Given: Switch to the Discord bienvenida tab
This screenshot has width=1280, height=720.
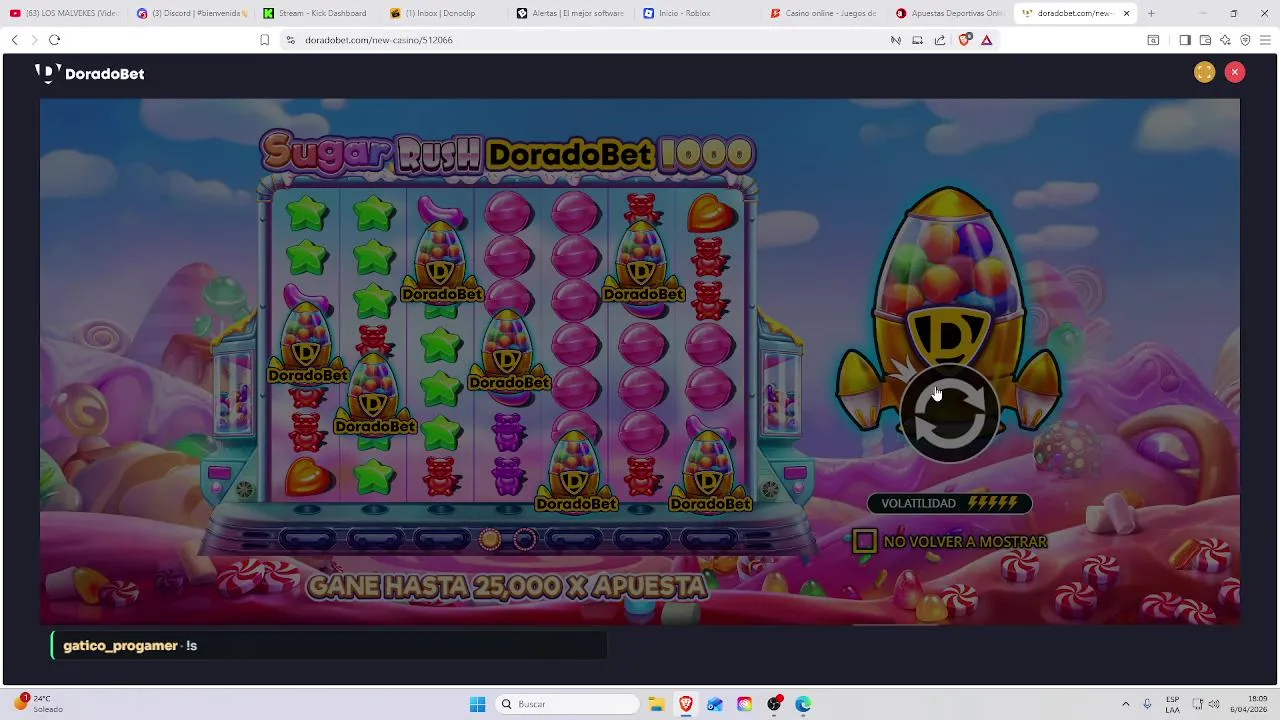Looking at the screenshot, I should pos(192,13).
